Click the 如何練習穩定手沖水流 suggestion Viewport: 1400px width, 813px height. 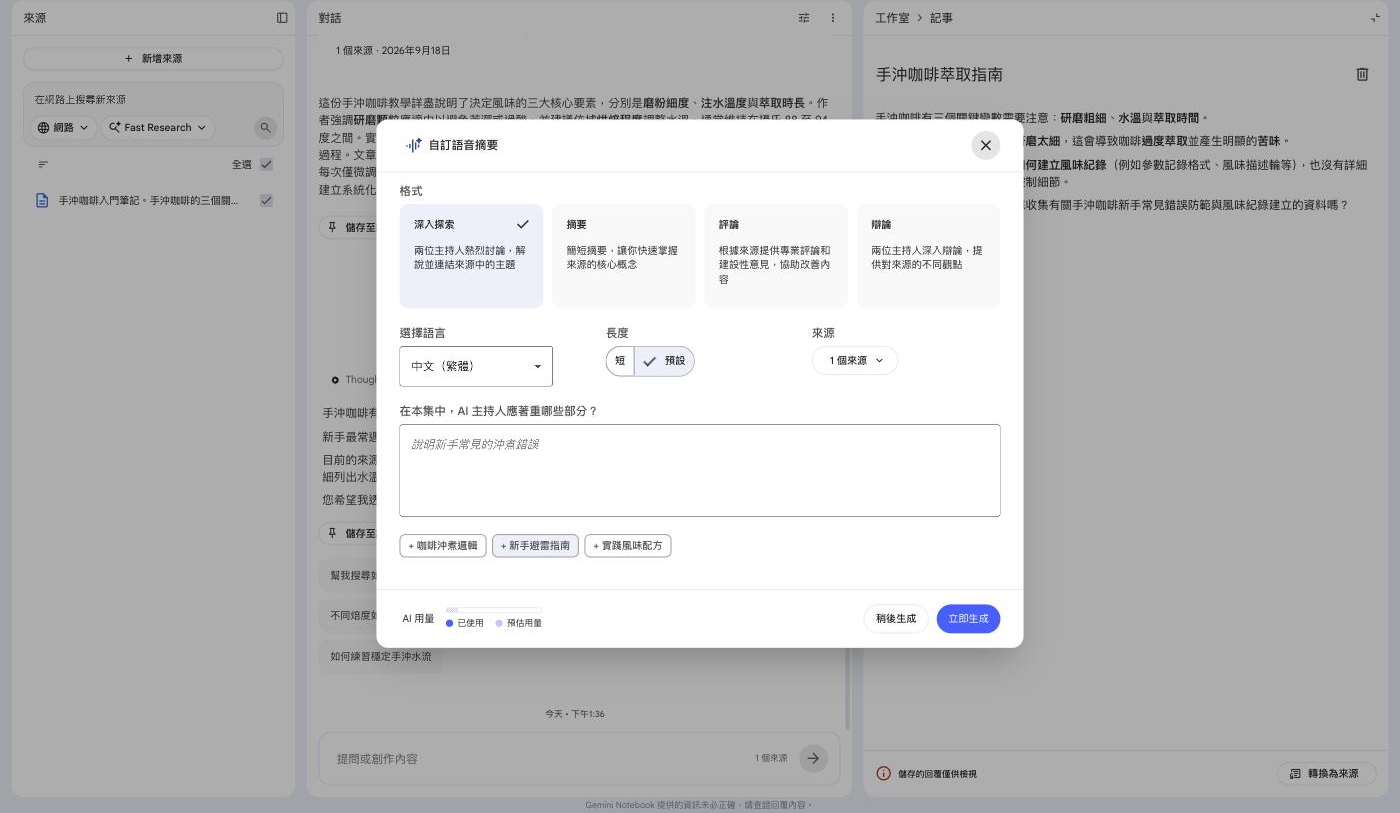[381, 657]
